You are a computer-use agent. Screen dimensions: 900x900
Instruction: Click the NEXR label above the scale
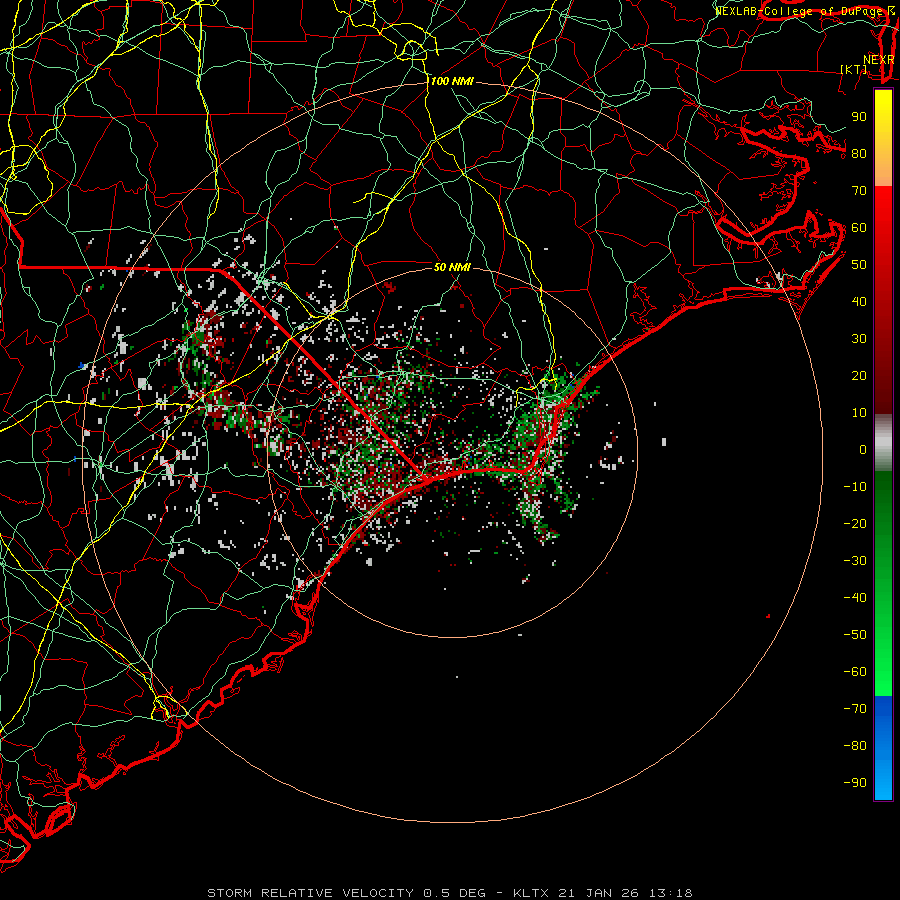click(x=879, y=60)
